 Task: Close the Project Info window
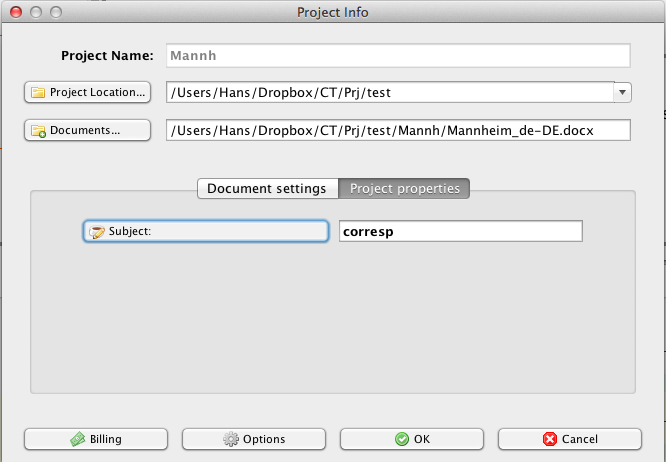(13, 12)
